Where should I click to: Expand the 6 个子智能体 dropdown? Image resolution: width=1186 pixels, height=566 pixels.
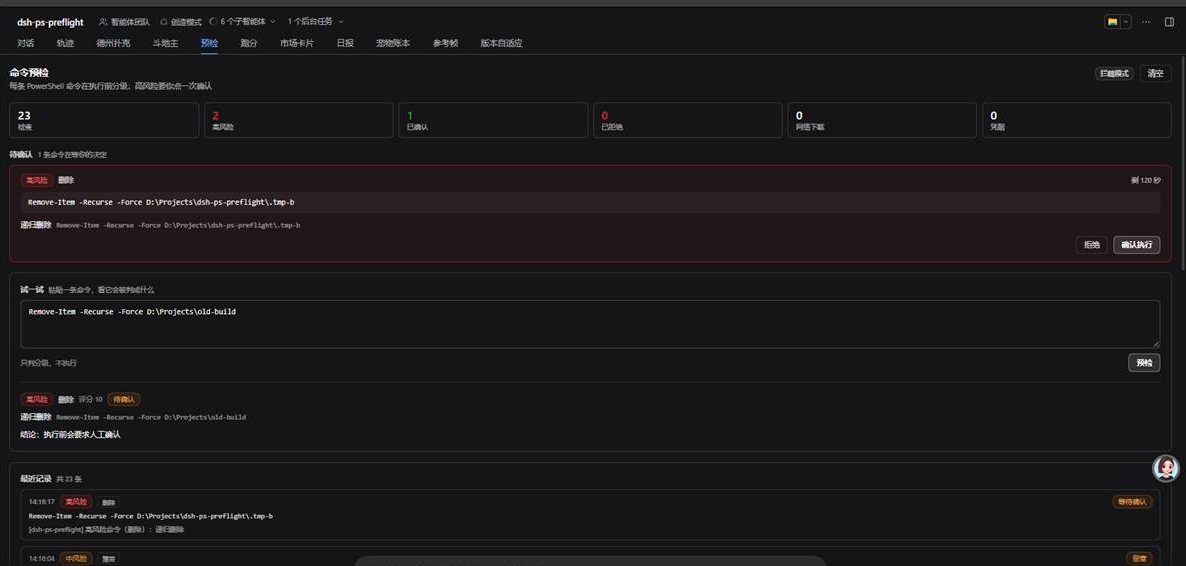tap(243, 22)
